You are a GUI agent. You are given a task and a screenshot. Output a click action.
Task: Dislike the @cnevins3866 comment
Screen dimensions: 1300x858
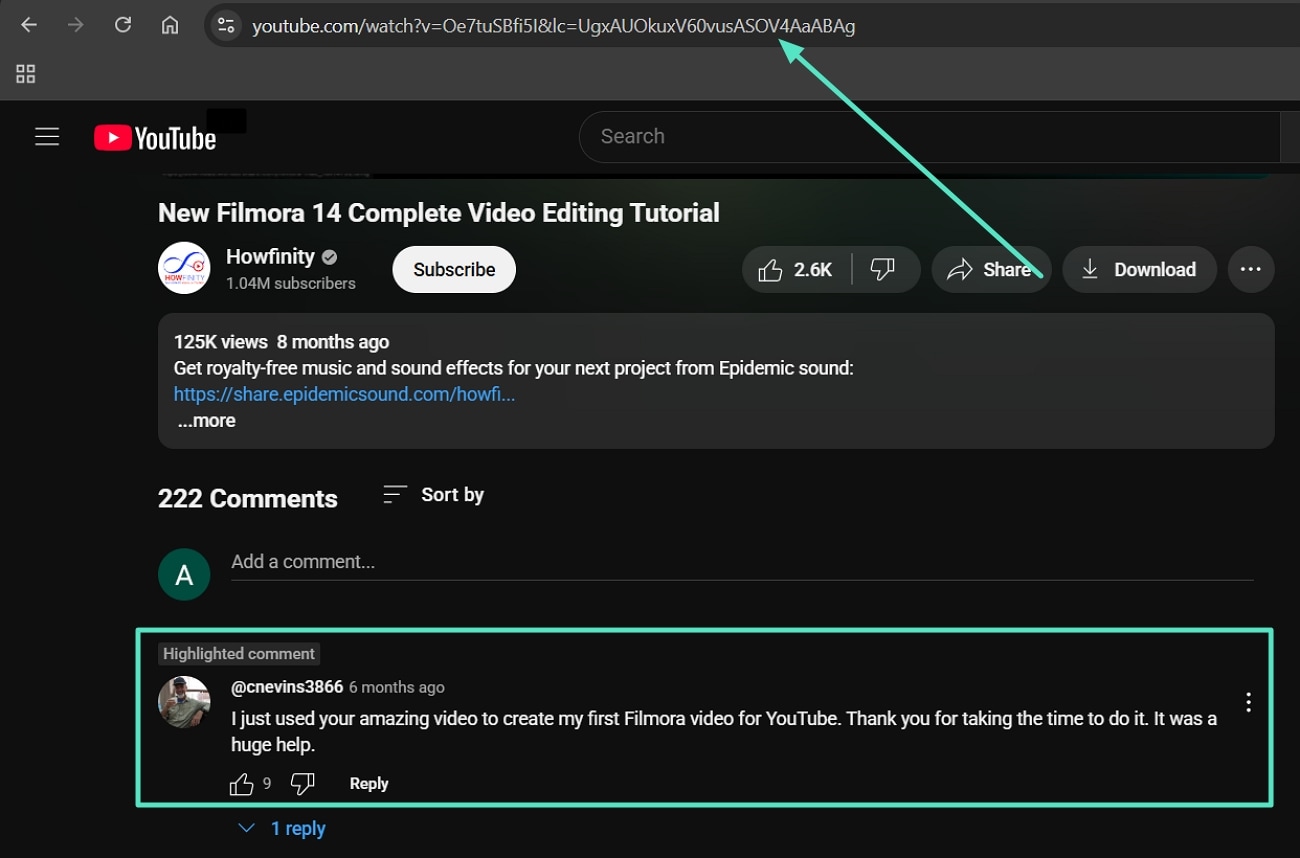point(303,784)
